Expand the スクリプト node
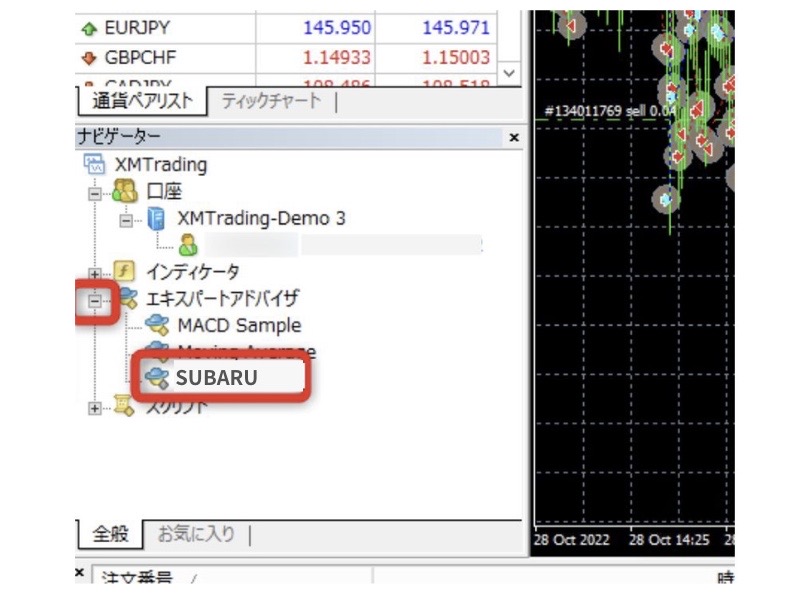808x594 pixels. tap(94, 409)
